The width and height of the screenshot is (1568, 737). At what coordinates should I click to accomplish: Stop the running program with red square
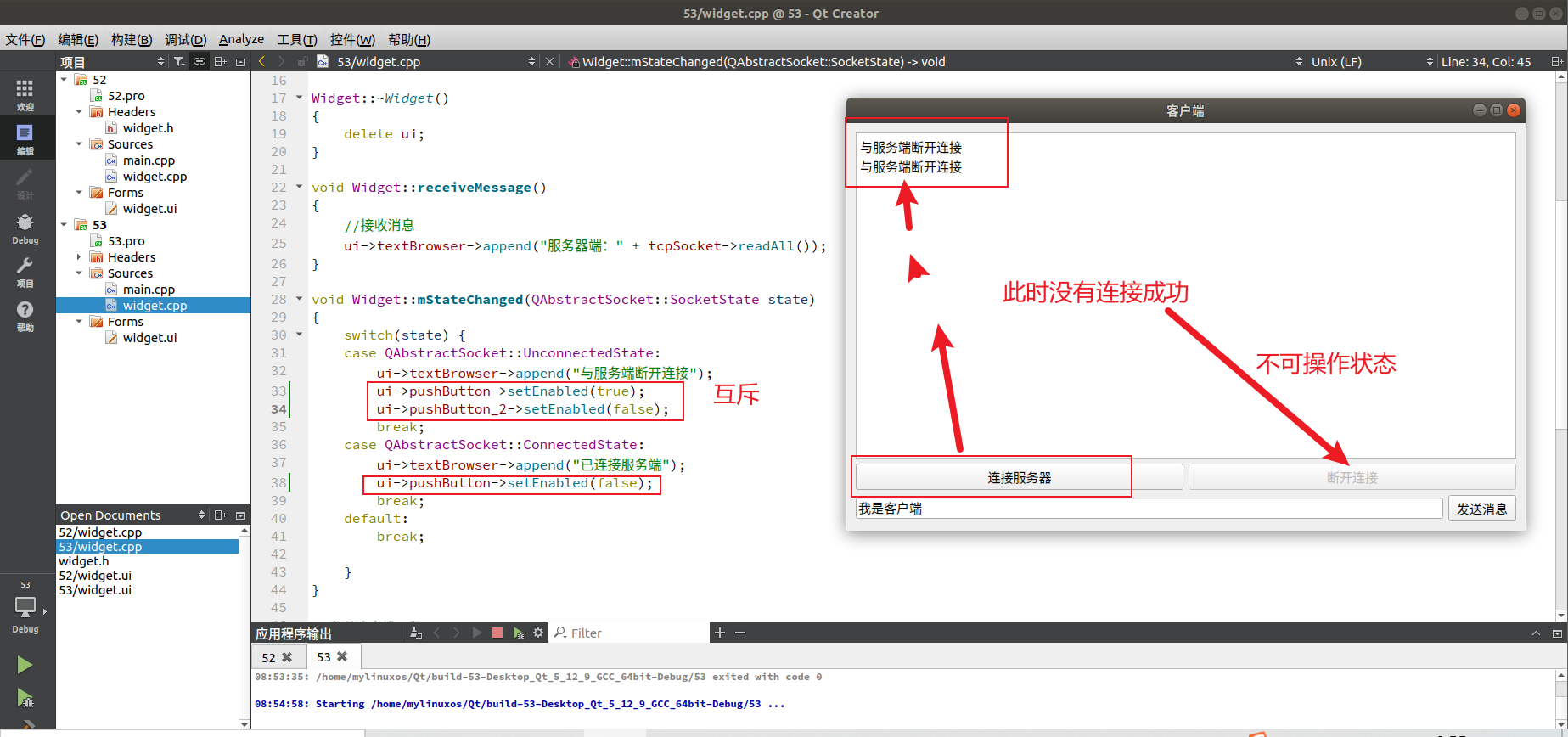497,633
